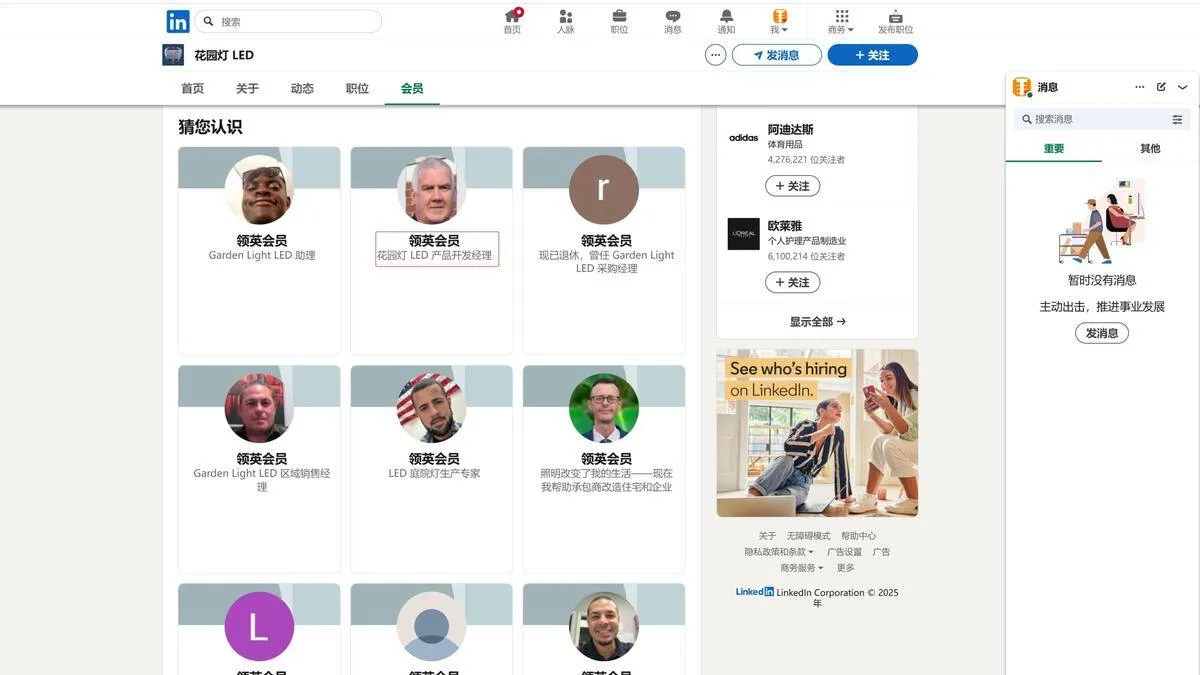Expand the 商务服务 footer dropdown
Image resolution: width=1200 pixels, height=675 pixels.
(802, 568)
